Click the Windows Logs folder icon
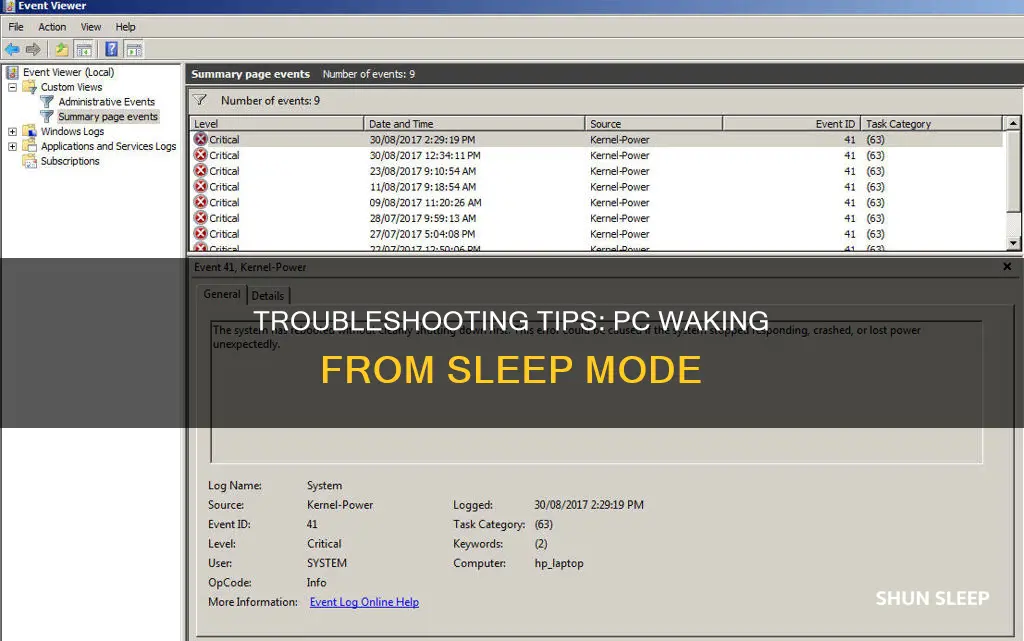Screen dimensions: 1024x641 pos(29,131)
